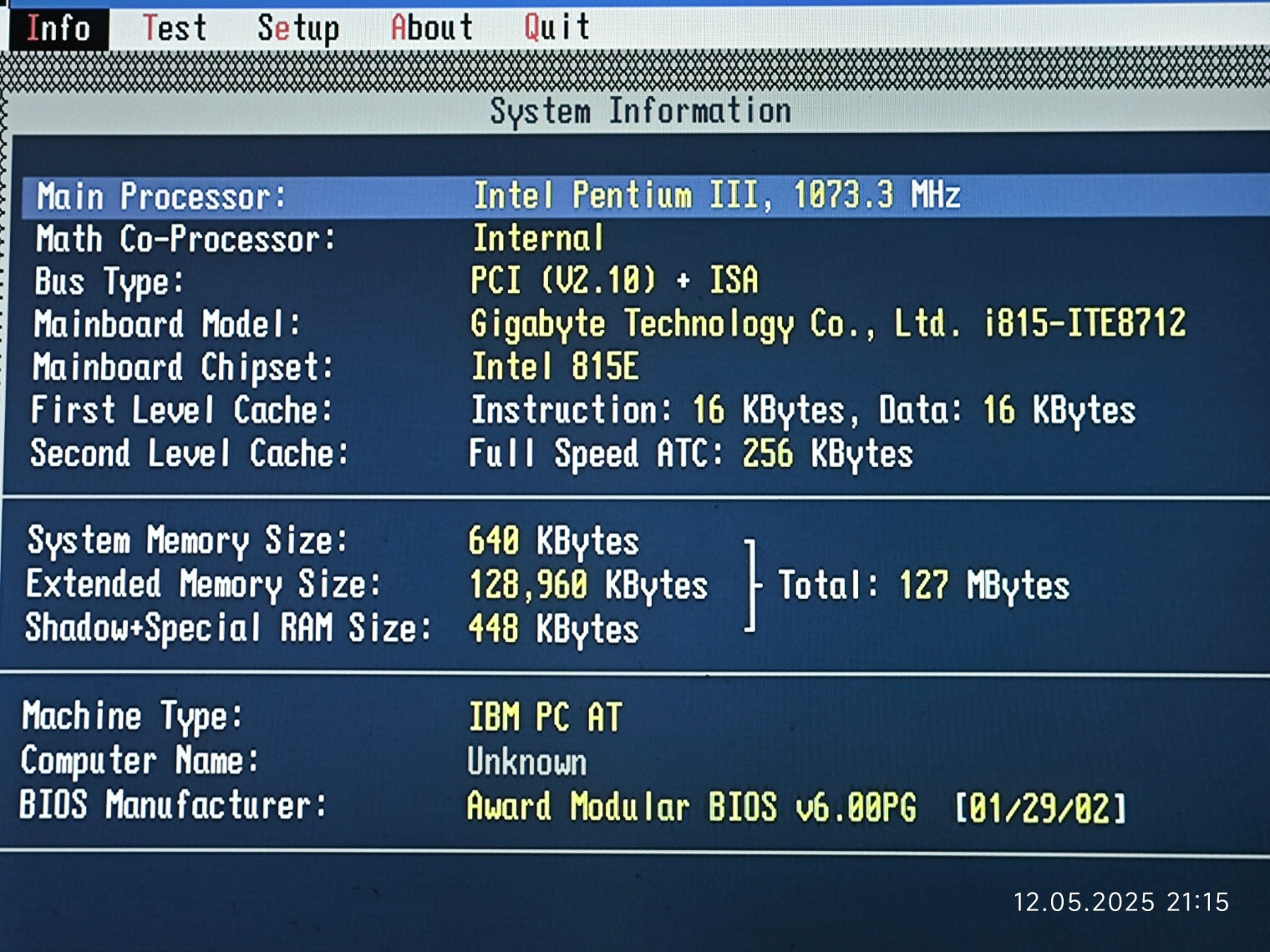Click the System Memory Size label

[187, 541]
